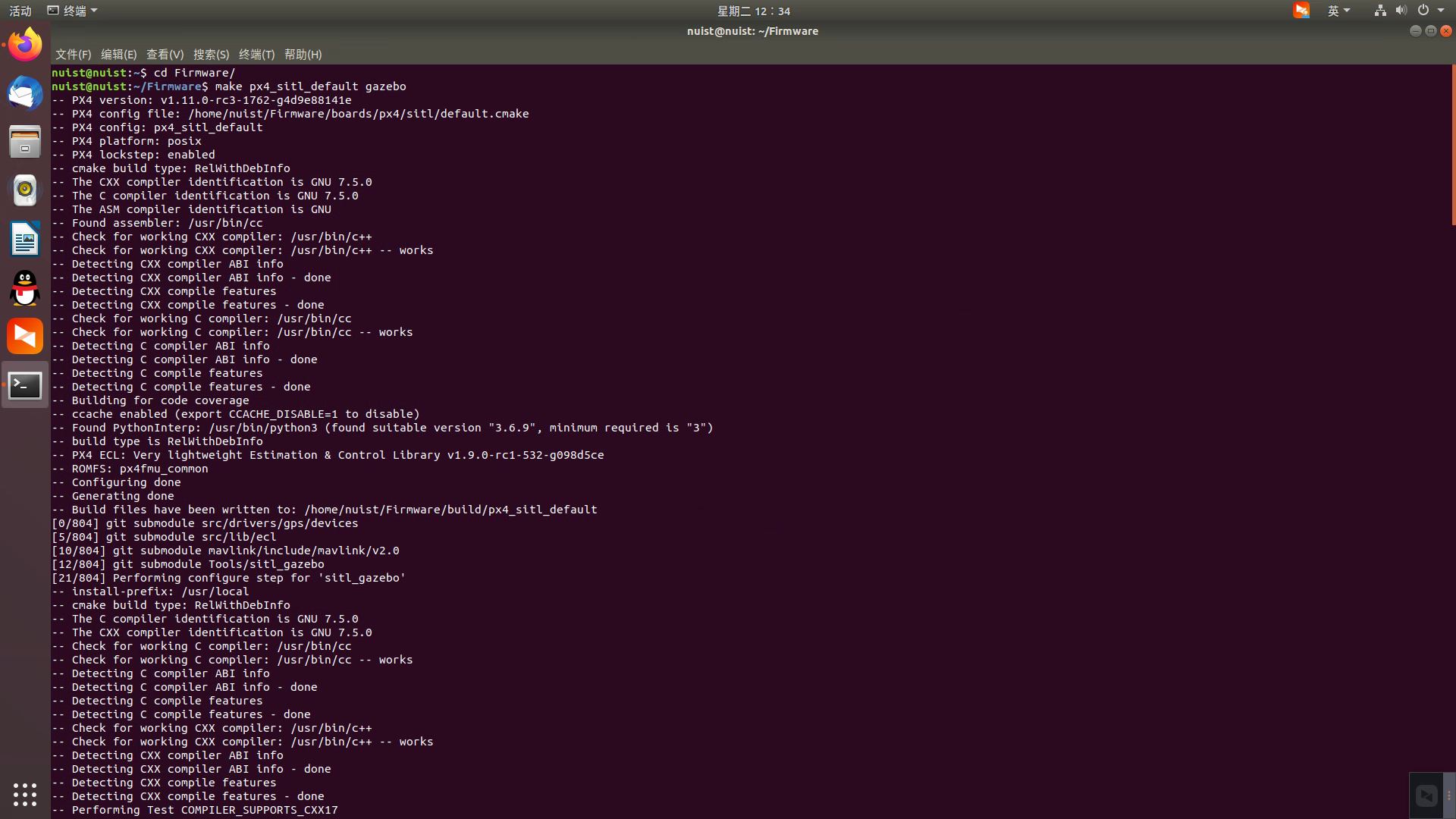Image resolution: width=1456 pixels, height=819 pixels.
Task: Launch QQ from the dock
Action: tap(24, 288)
